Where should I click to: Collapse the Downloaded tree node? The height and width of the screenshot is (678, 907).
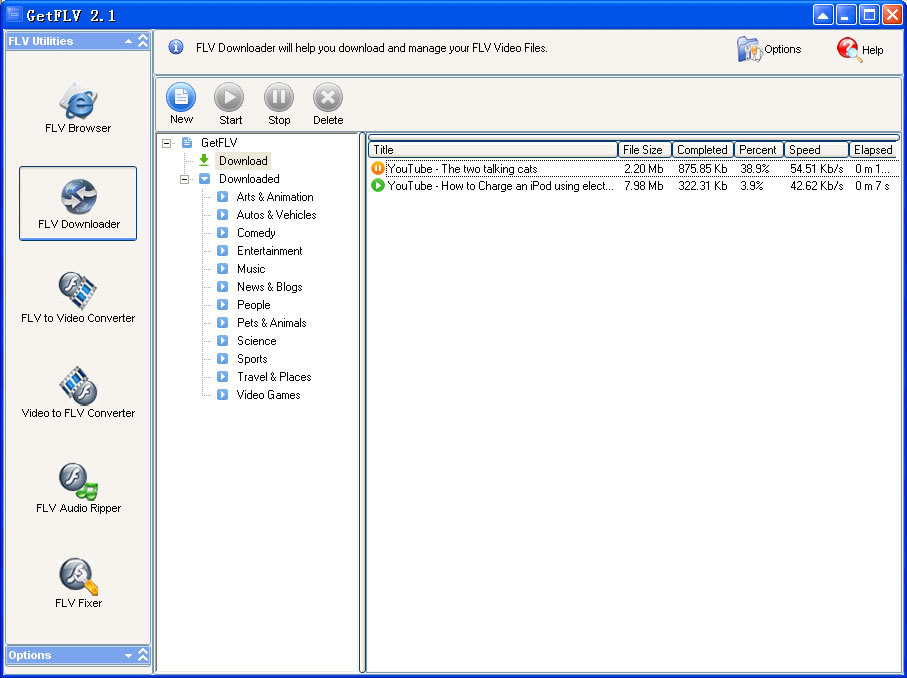point(185,179)
